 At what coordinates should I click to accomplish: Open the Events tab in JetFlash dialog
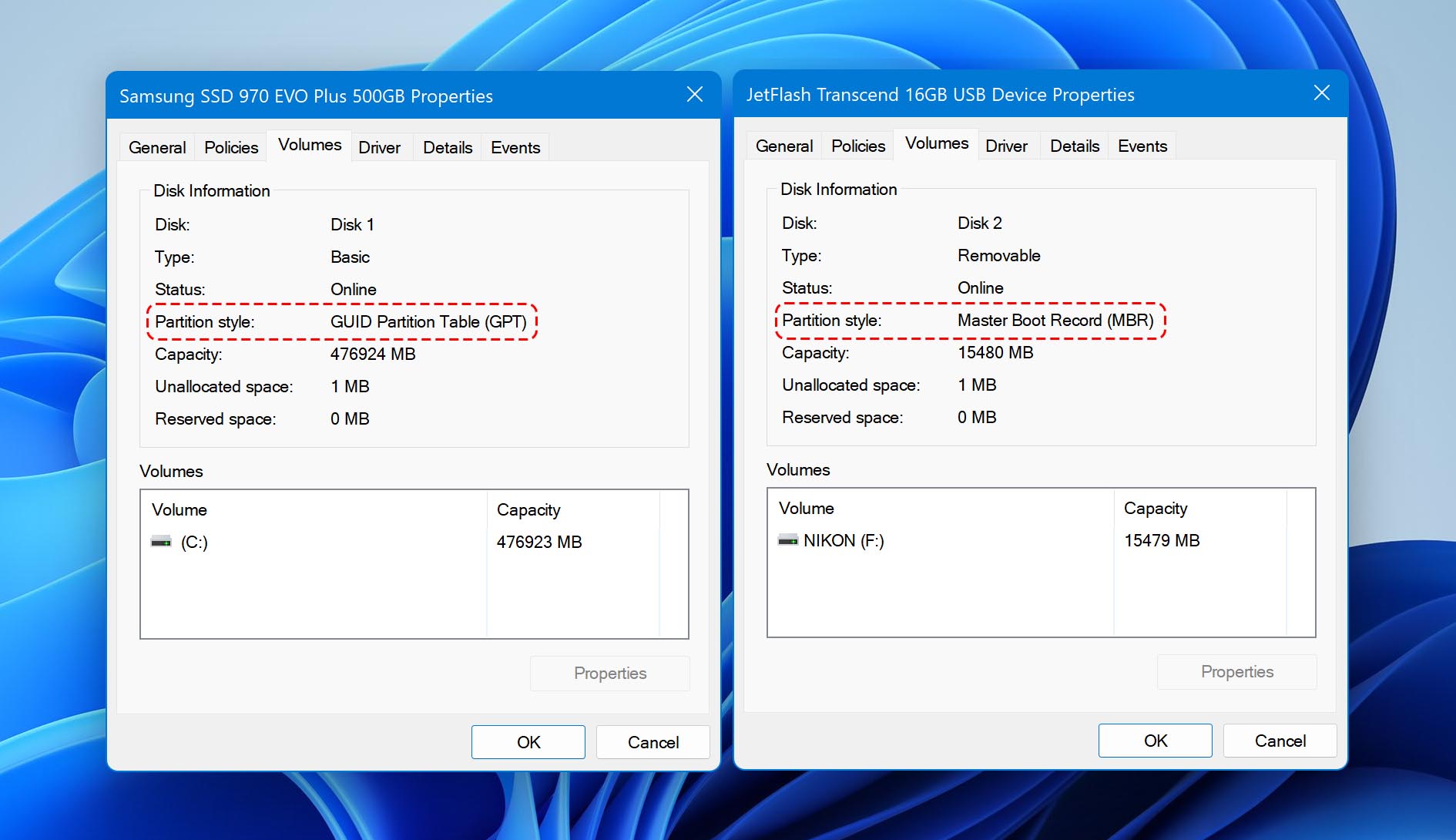(x=1142, y=146)
